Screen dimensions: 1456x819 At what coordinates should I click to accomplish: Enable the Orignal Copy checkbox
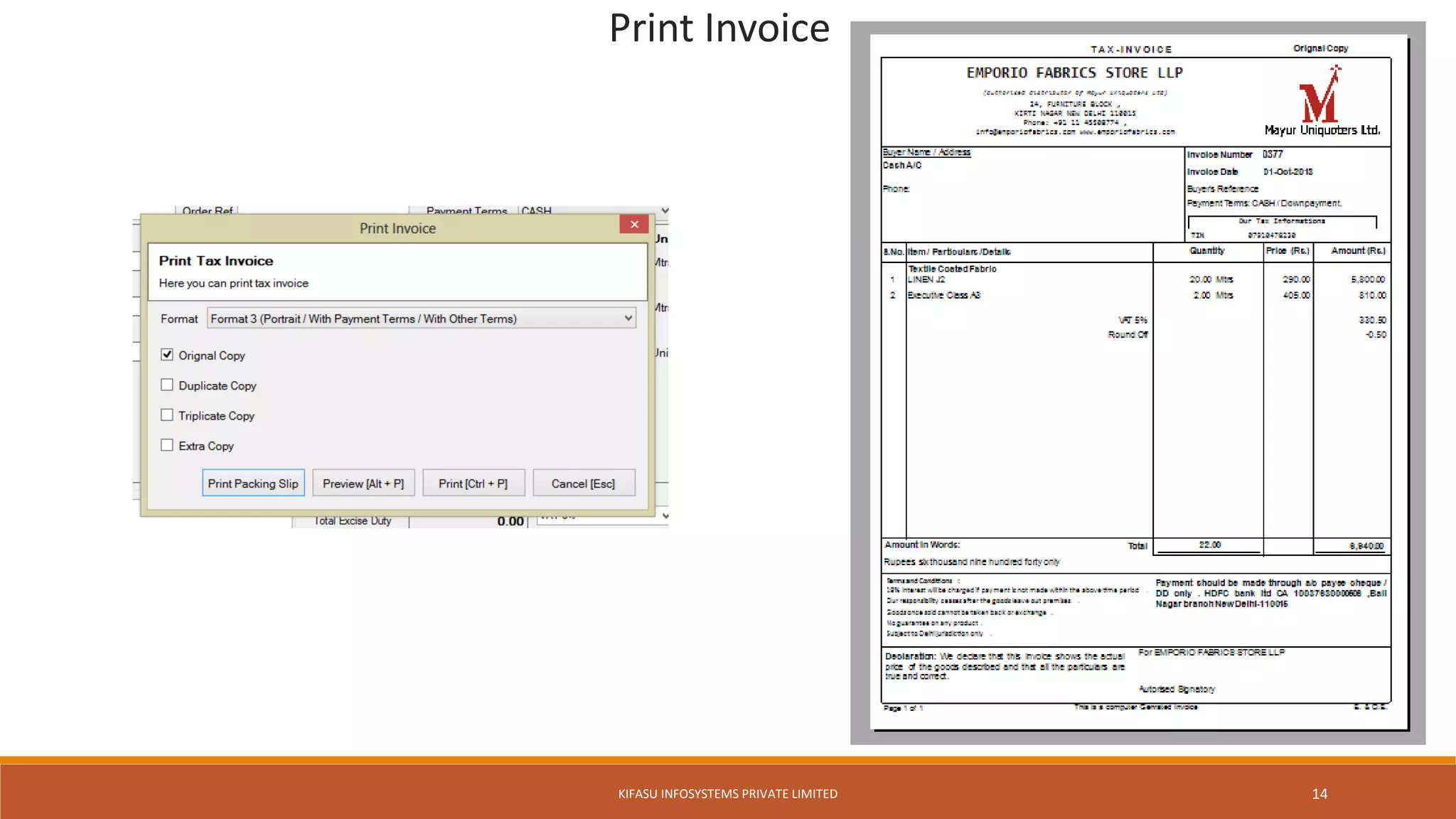coord(167,354)
